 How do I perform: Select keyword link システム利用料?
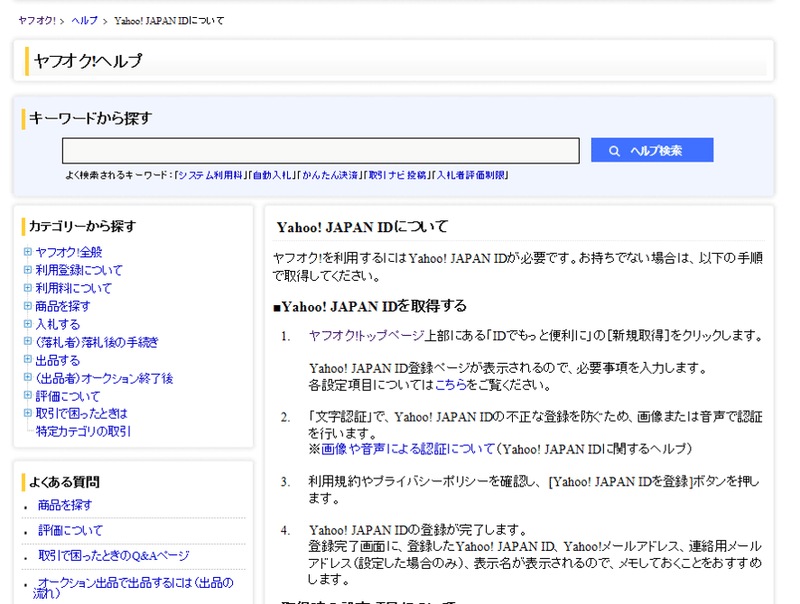(x=210, y=175)
